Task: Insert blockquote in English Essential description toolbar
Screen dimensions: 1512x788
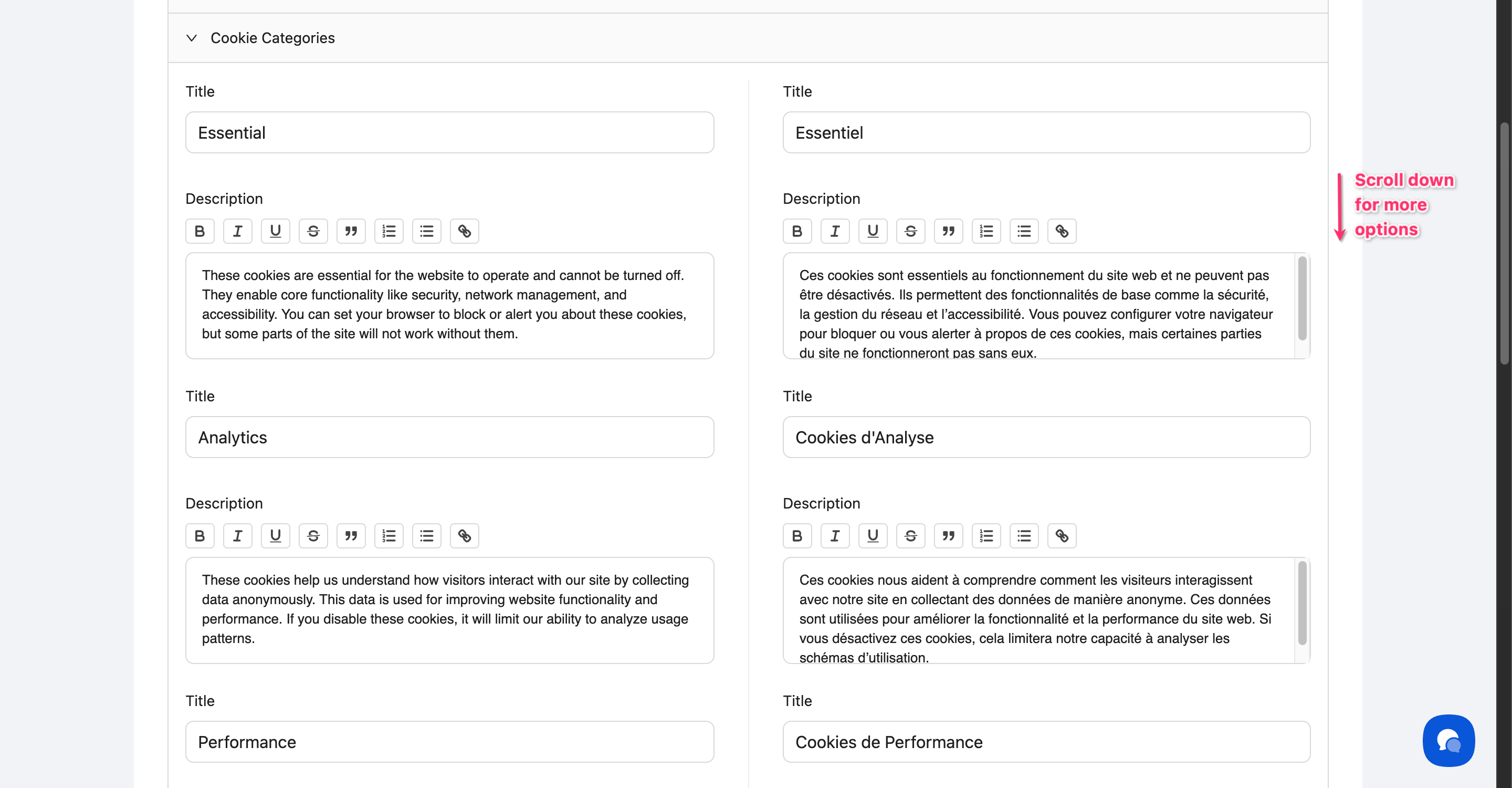Action: 351,231
